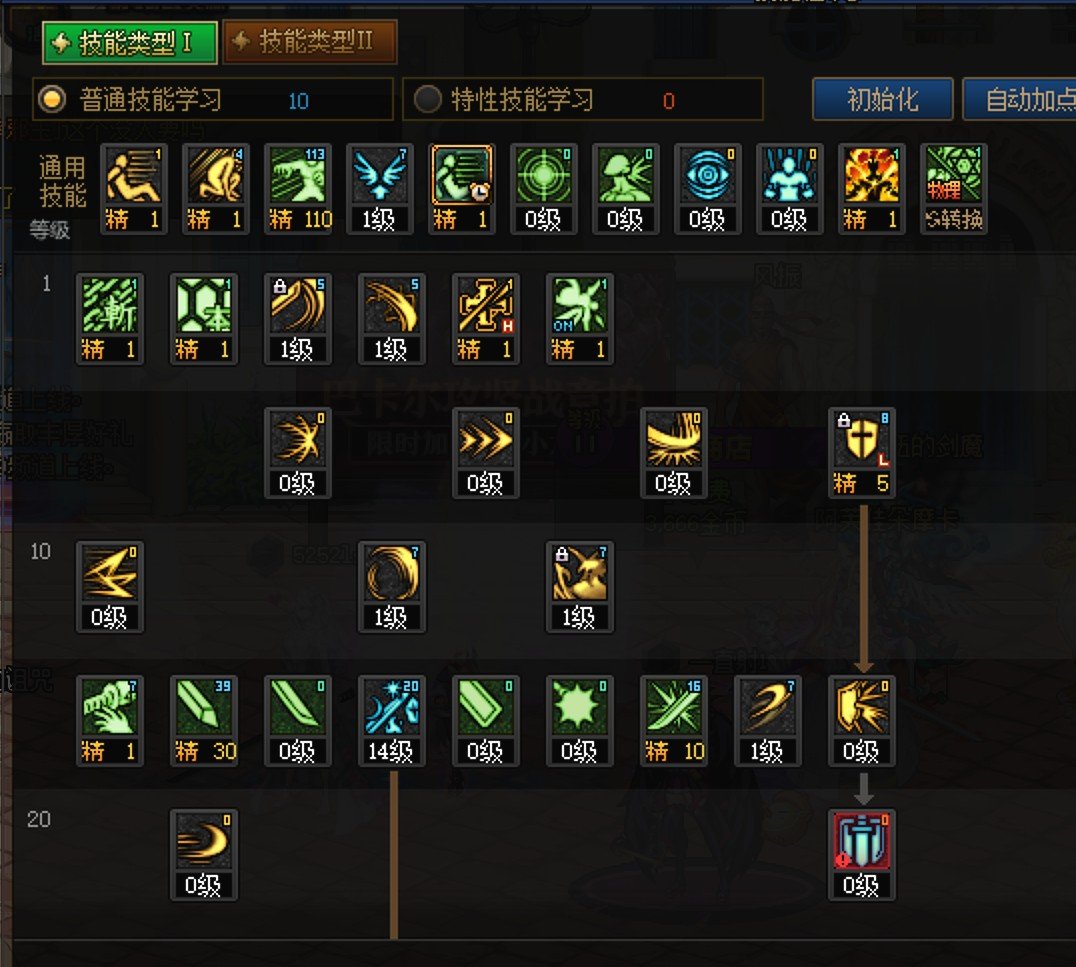Click the lightning bolt skill at level 10
The height and width of the screenshot is (967, 1076).
tap(110, 587)
